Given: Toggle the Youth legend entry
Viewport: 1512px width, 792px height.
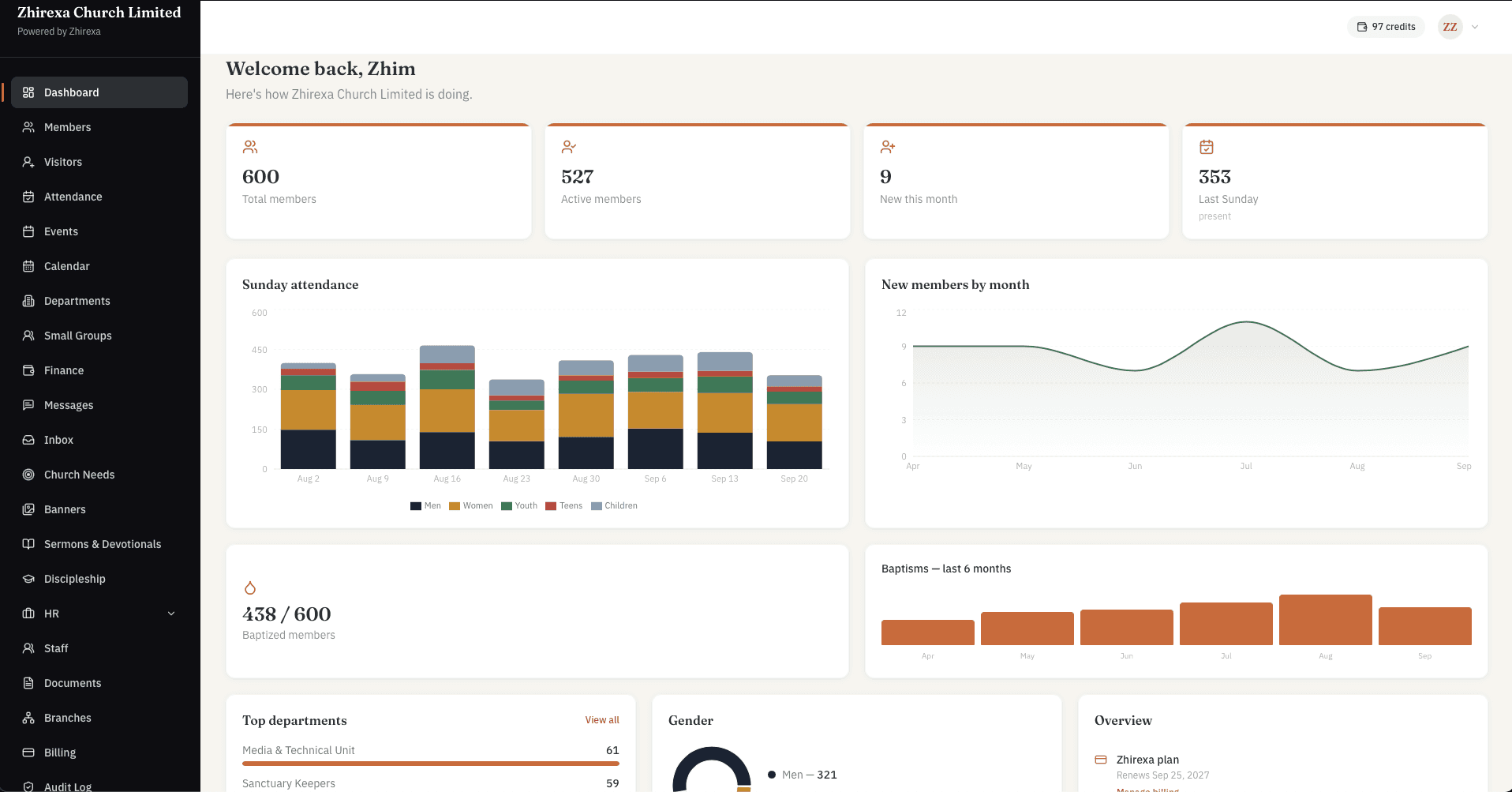Looking at the screenshot, I should click(519, 506).
